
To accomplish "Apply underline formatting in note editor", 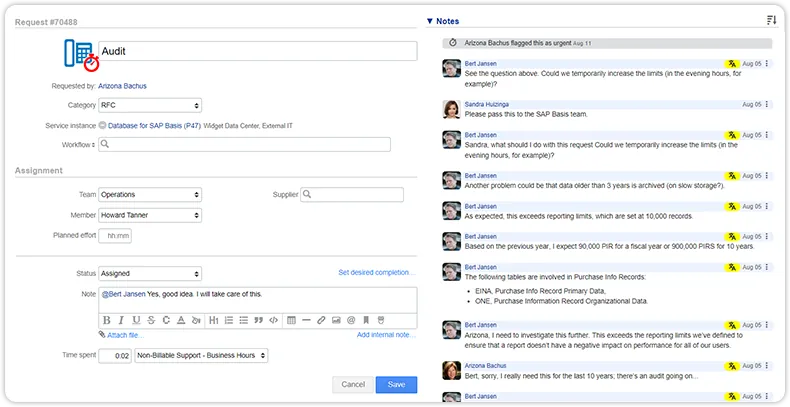I will click(x=136, y=320).
